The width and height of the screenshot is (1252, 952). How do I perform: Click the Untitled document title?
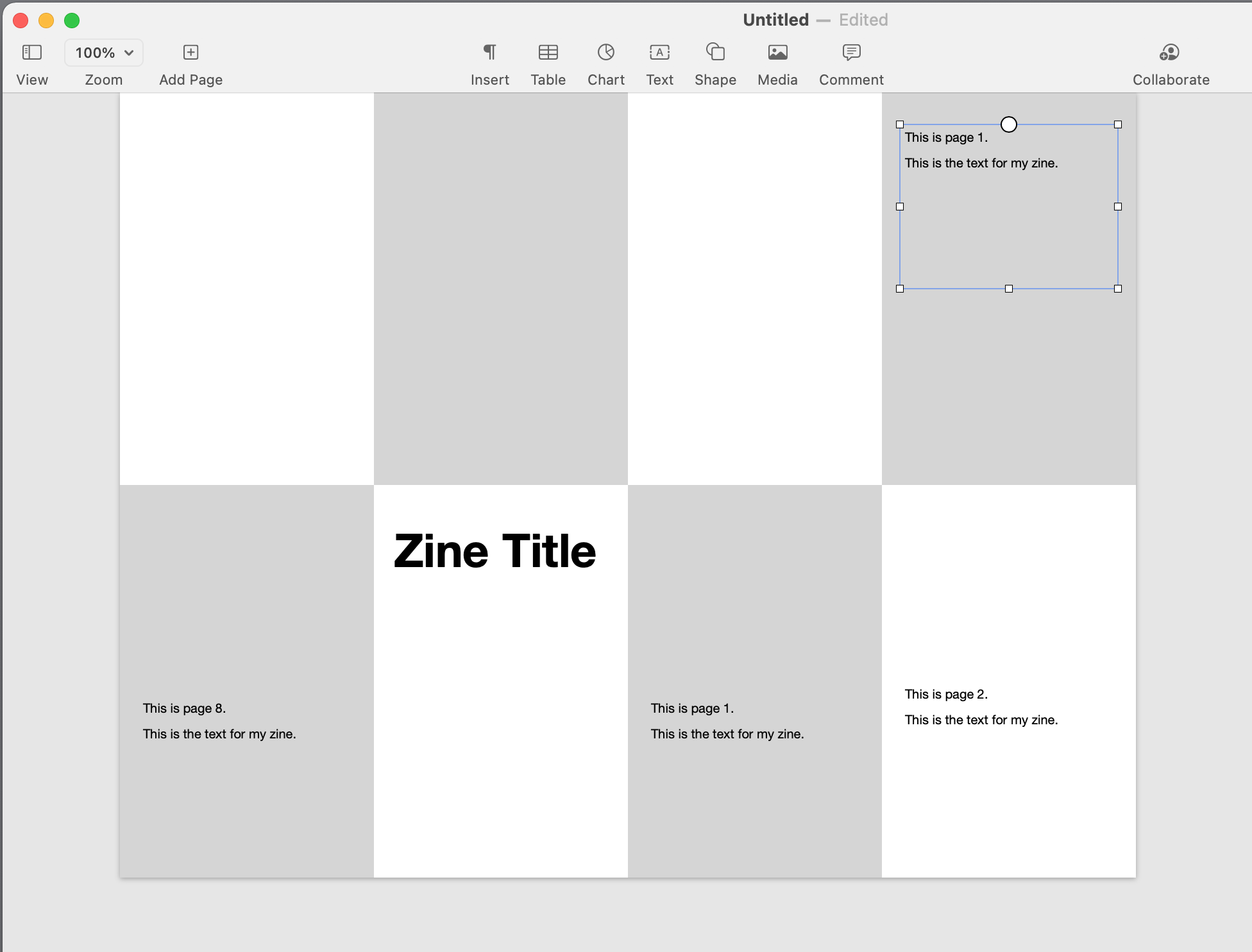click(775, 19)
